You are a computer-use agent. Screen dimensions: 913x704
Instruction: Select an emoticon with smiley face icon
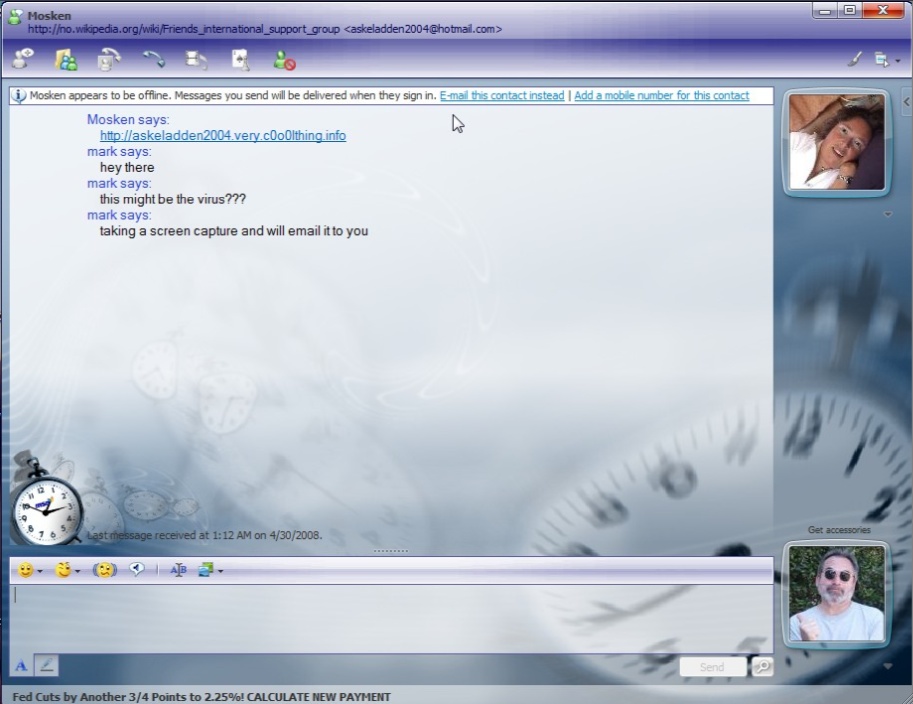click(x=25, y=570)
